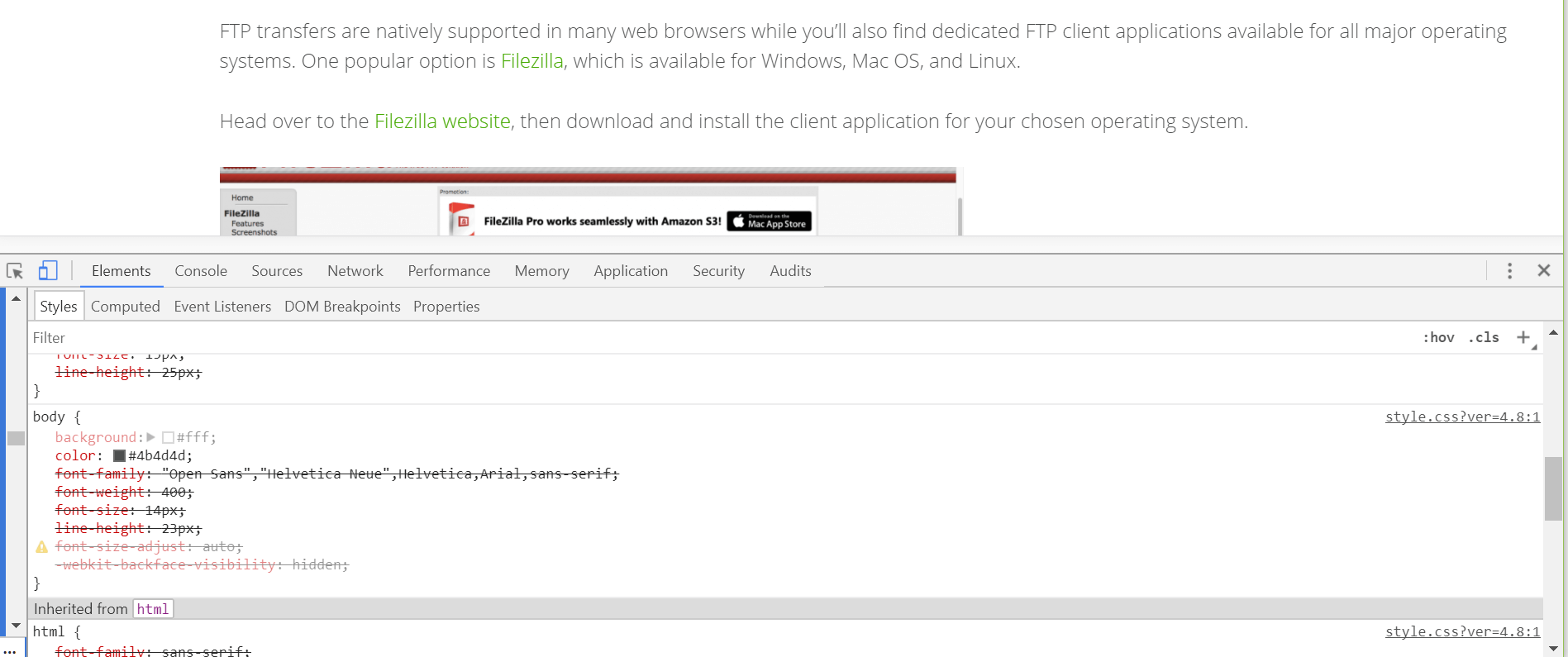Close the DevTools panel
The height and width of the screenshot is (657, 1568).
tap(1543, 271)
